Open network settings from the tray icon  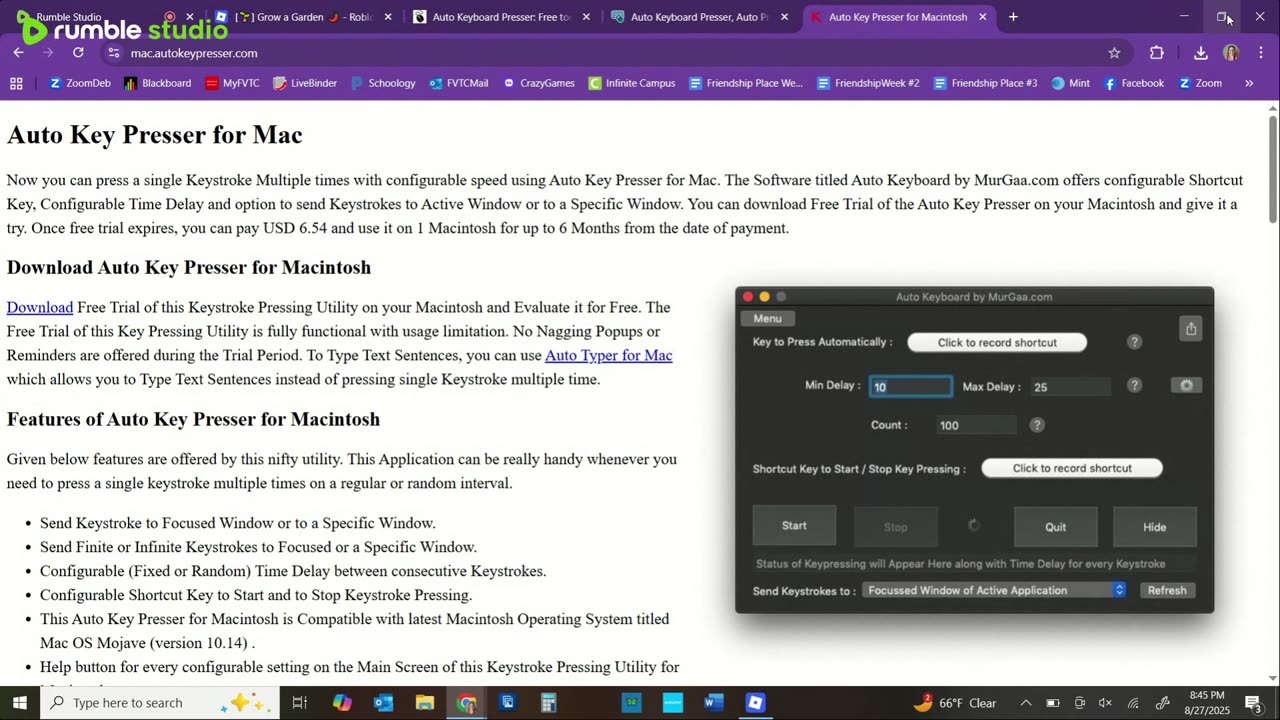tap(1133, 703)
